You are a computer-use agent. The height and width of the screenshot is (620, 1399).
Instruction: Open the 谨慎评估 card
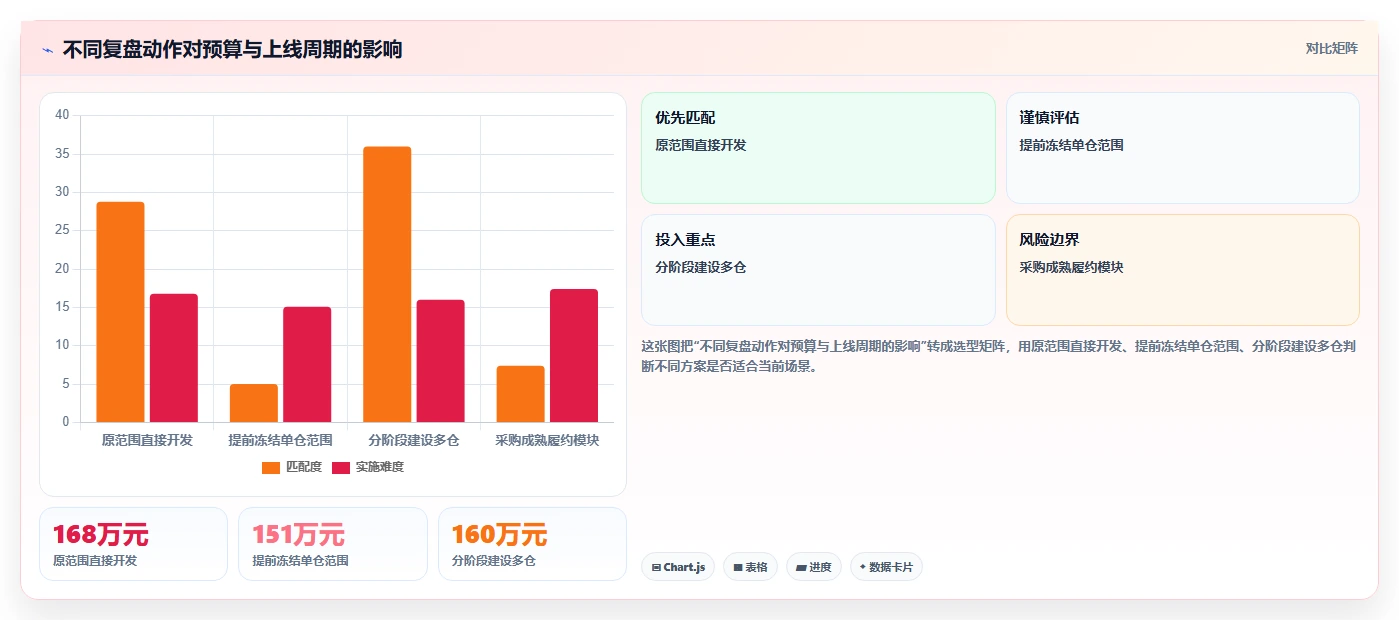pos(1183,148)
